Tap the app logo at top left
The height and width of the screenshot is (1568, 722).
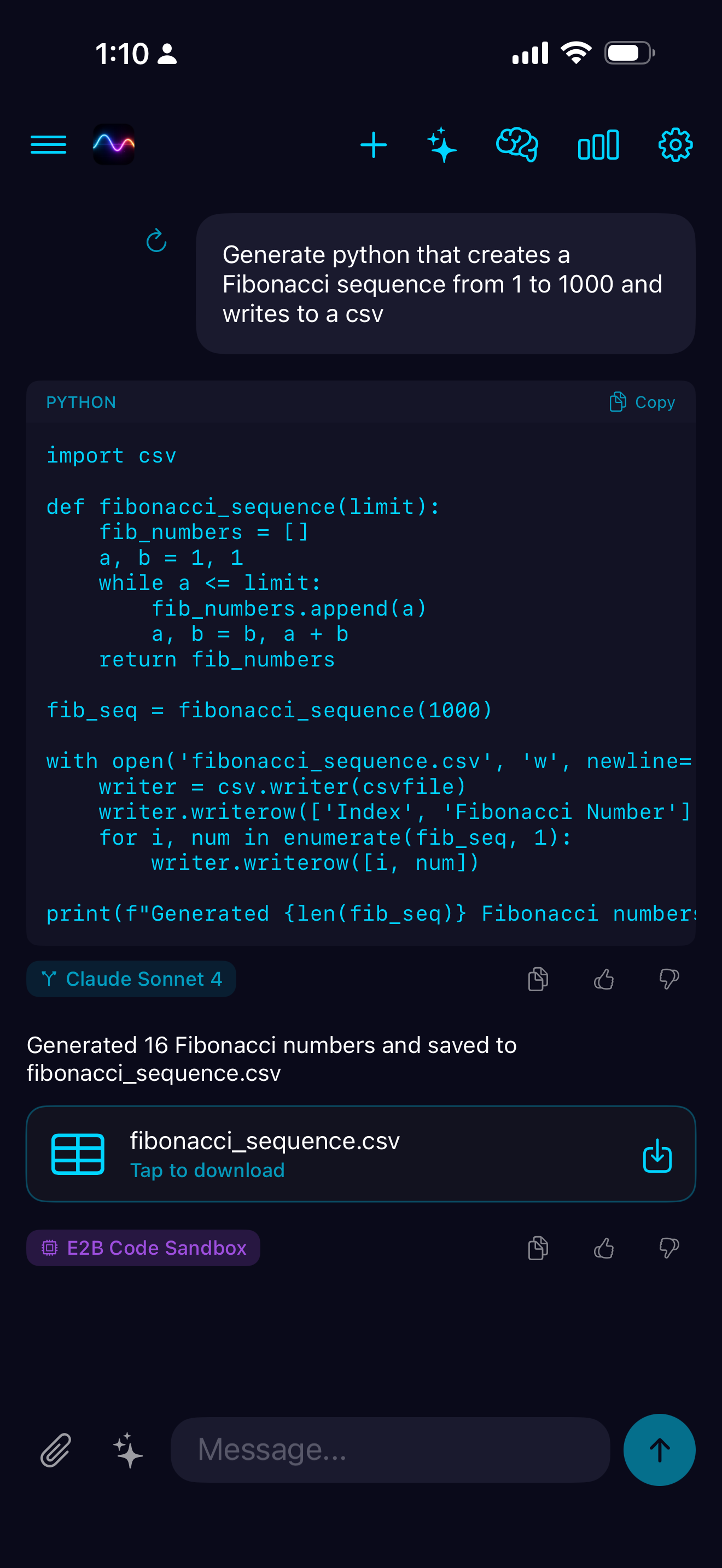pyautogui.click(x=113, y=144)
